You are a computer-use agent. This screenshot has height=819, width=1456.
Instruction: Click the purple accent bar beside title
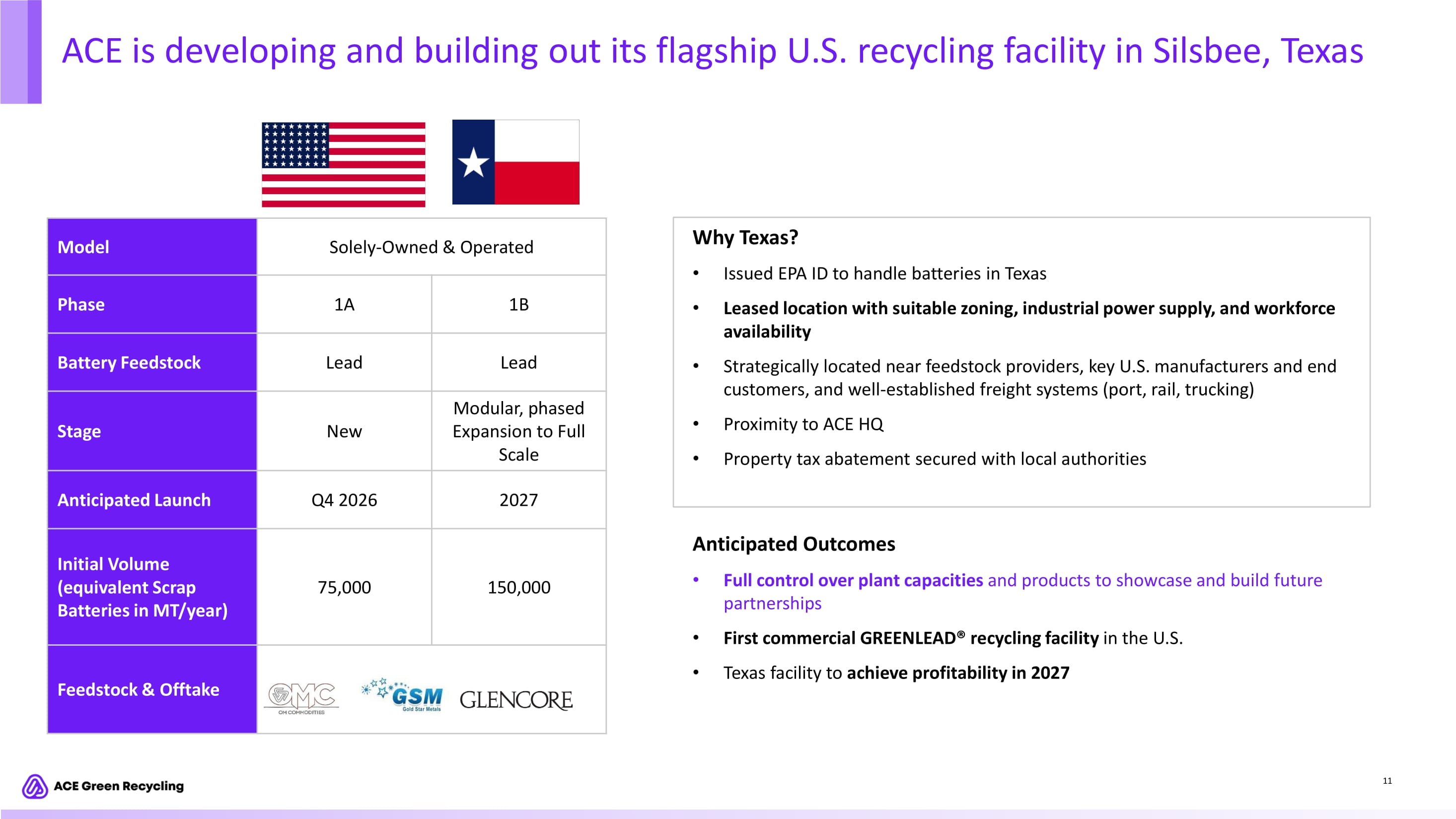coord(21,52)
